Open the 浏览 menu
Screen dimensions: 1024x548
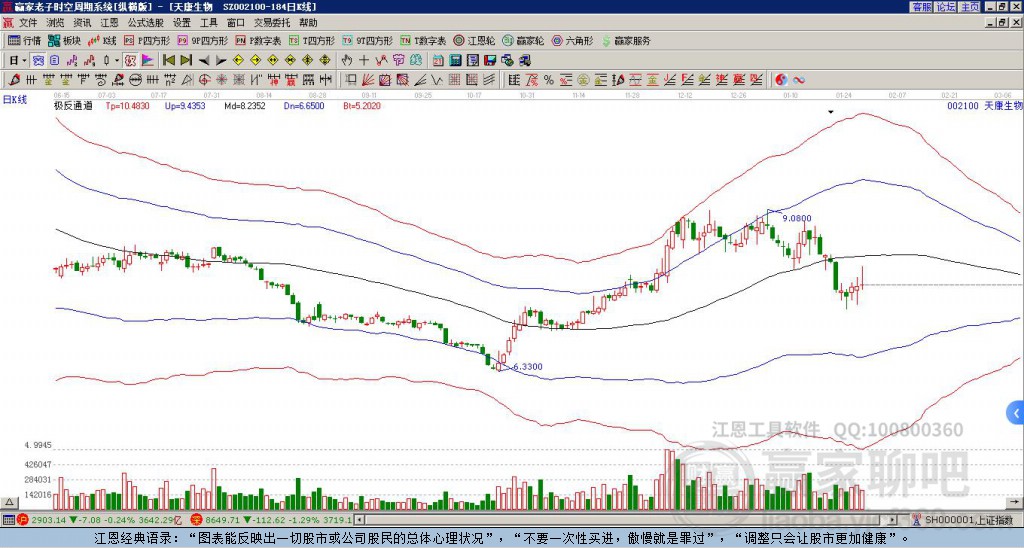56,23
